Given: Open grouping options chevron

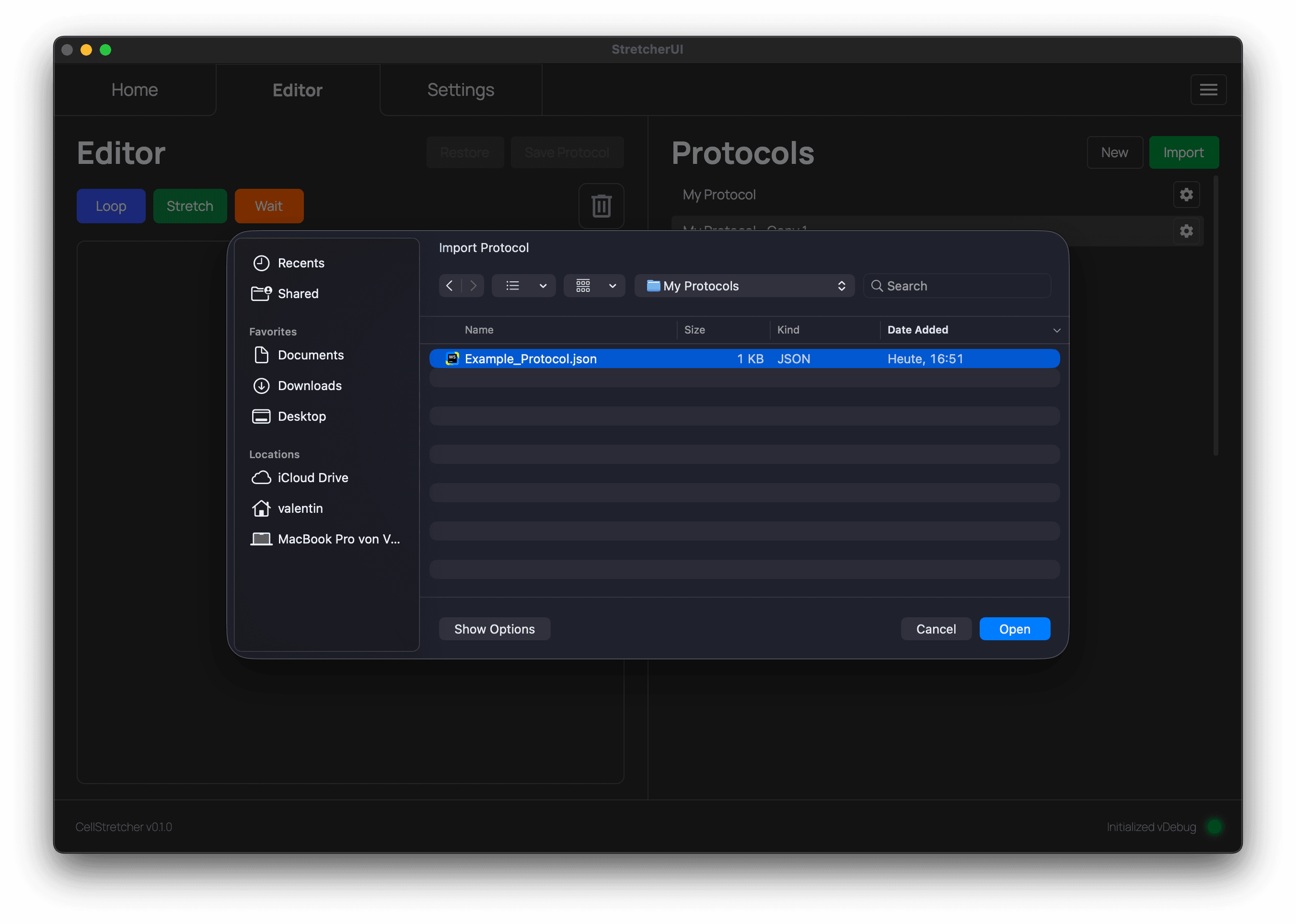Looking at the screenshot, I should coord(613,286).
